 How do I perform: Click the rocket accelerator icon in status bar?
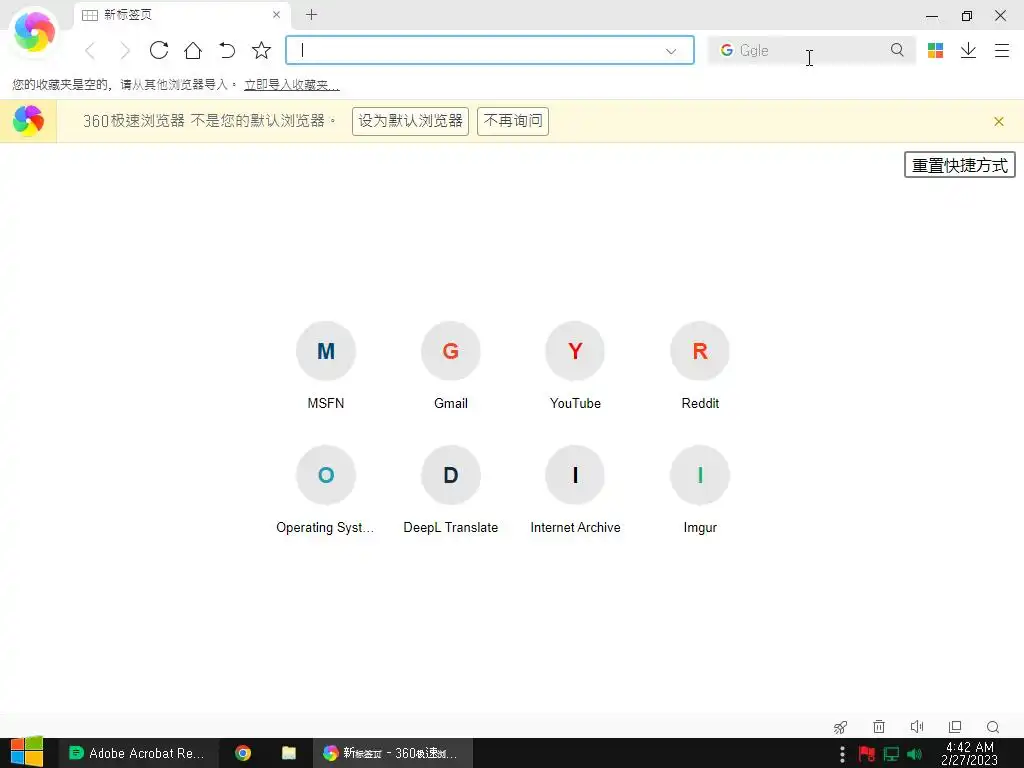[840, 727]
